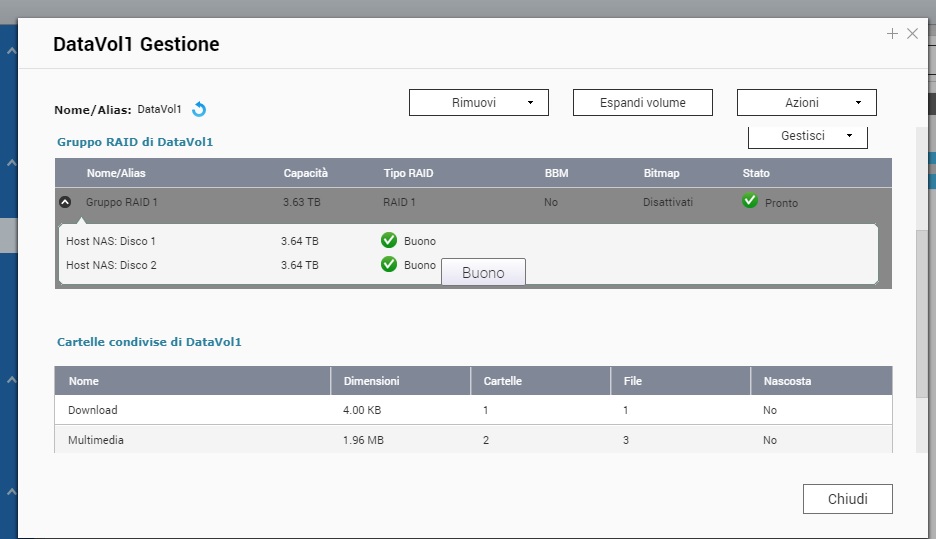Click the vertical scrollbar of the dialog
The image size is (936, 539).
pyautogui.click(x=922, y=300)
